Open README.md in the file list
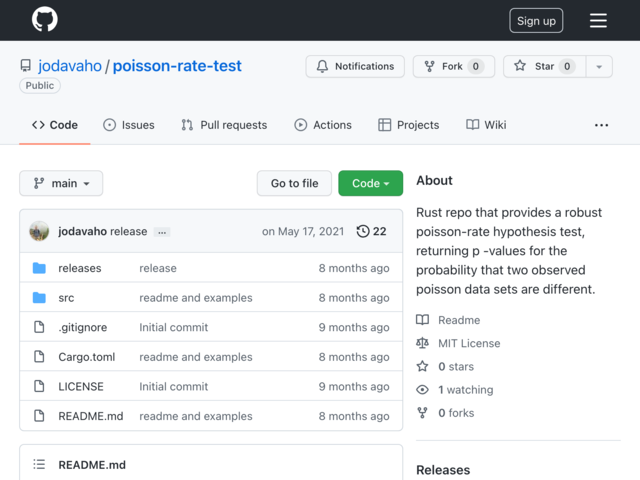The height and width of the screenshot is (480, 640). (91, 416)
